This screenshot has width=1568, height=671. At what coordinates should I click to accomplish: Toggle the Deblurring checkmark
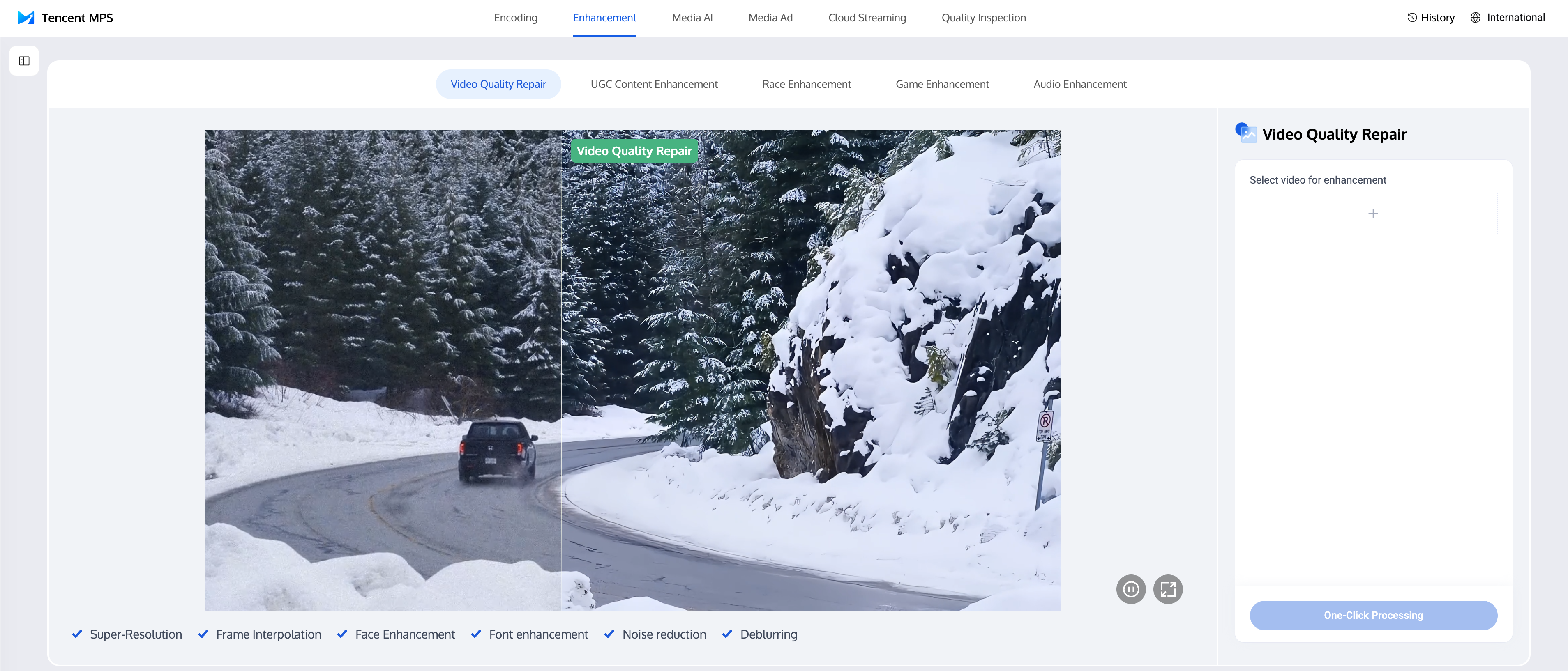727,634
